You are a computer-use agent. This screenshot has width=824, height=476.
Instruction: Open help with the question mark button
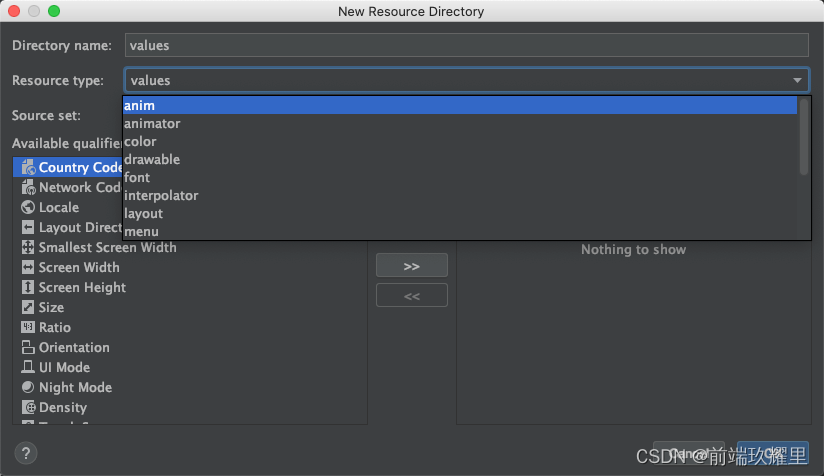coord(26,453)
